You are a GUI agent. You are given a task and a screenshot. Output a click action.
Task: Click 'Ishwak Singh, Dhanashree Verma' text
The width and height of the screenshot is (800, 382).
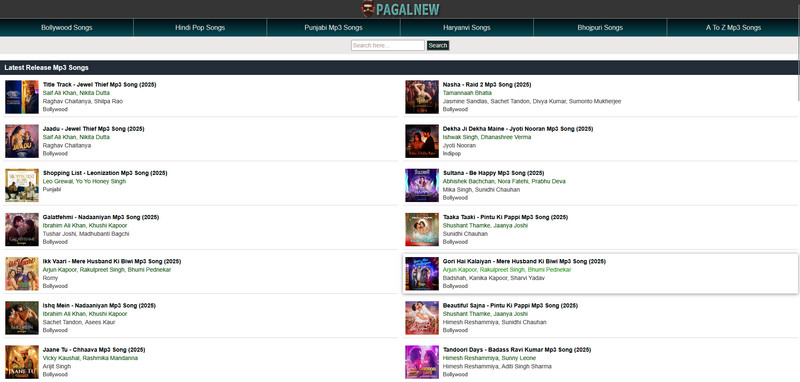click(487, 137)
